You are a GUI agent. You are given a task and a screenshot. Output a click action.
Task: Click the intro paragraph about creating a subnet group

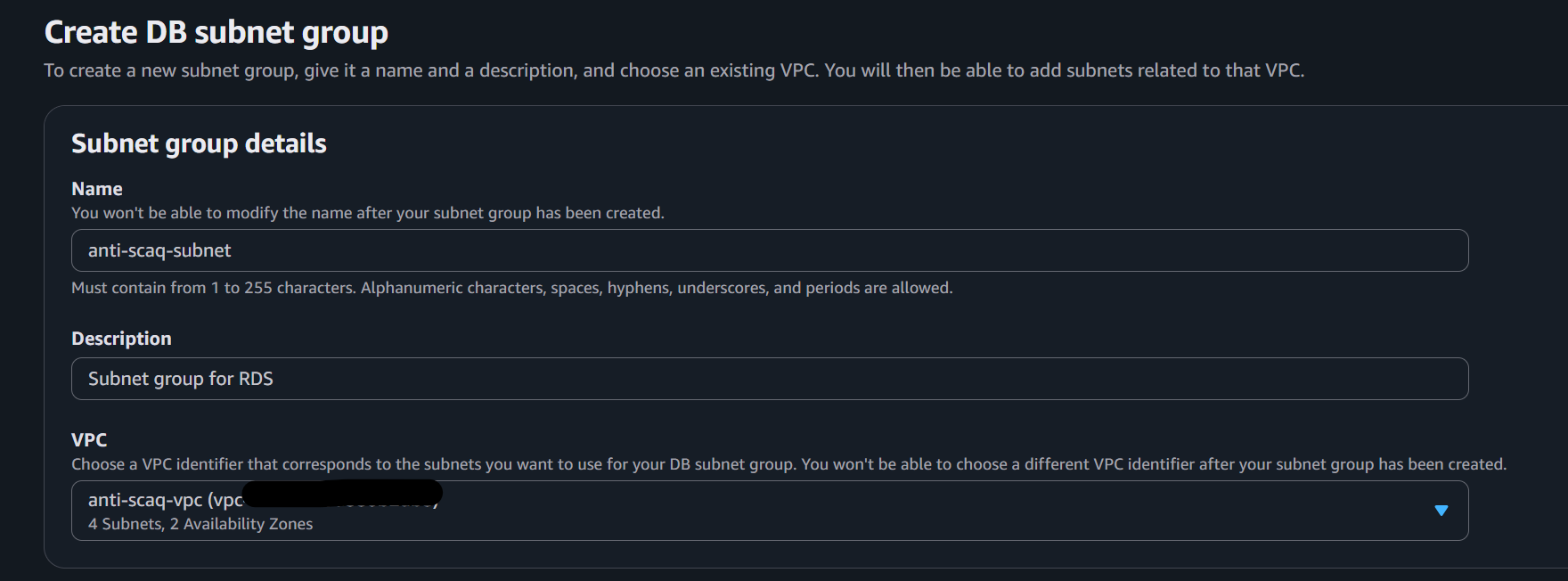674,70
